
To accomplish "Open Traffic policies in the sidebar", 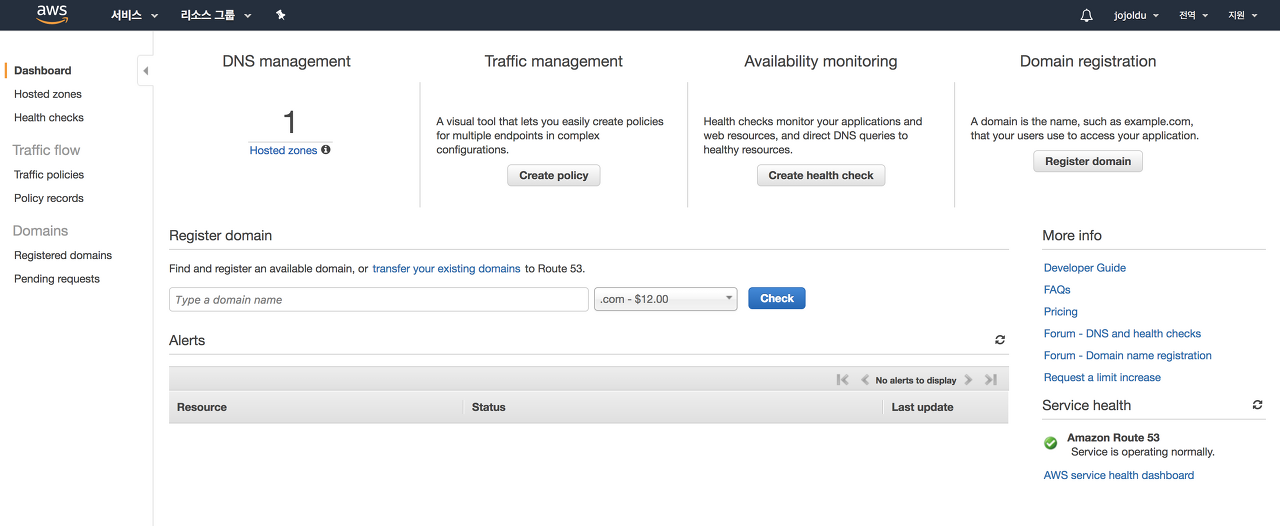I will (x=49, y=175).
